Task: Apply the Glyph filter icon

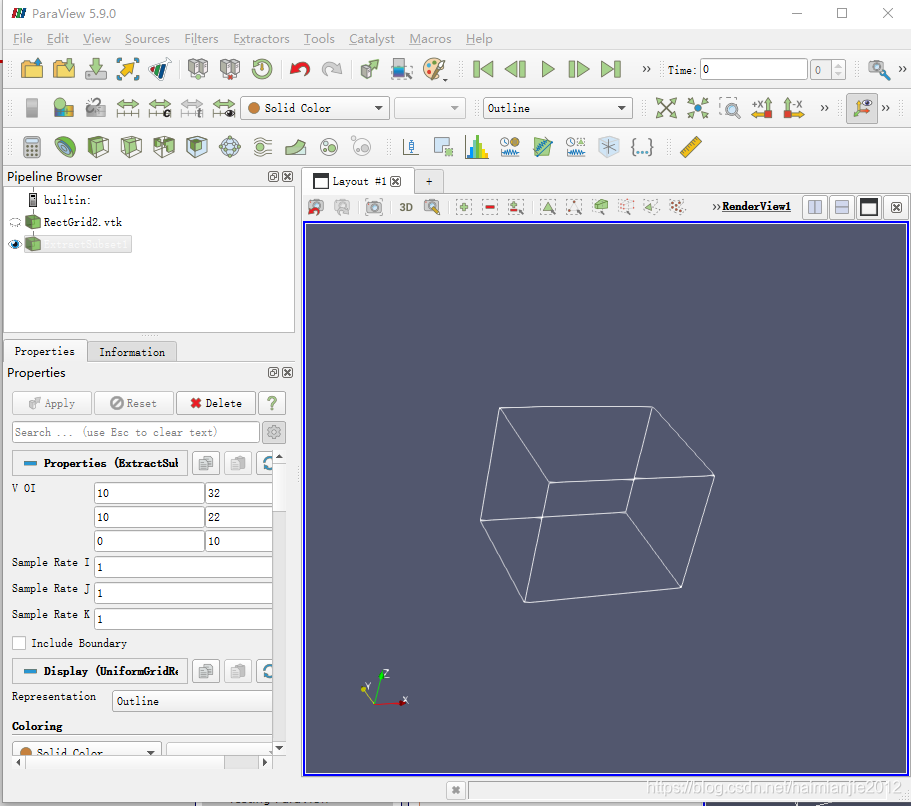Action: click(230, 147)
